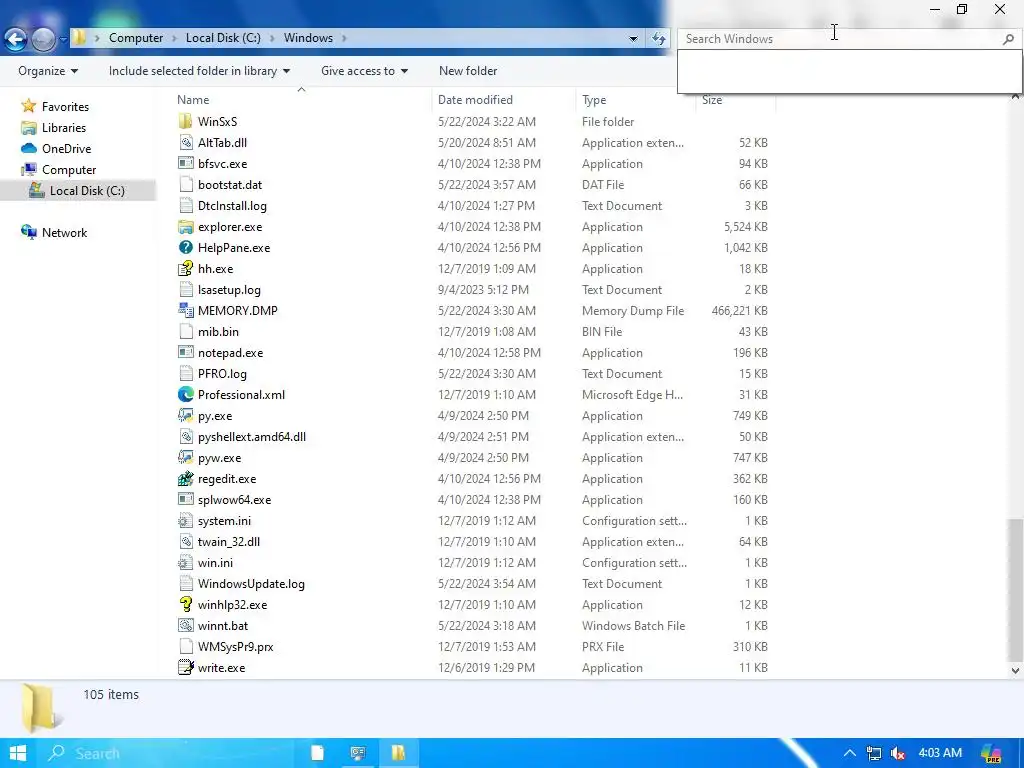Select the mib.bin file name

[218, 331]
